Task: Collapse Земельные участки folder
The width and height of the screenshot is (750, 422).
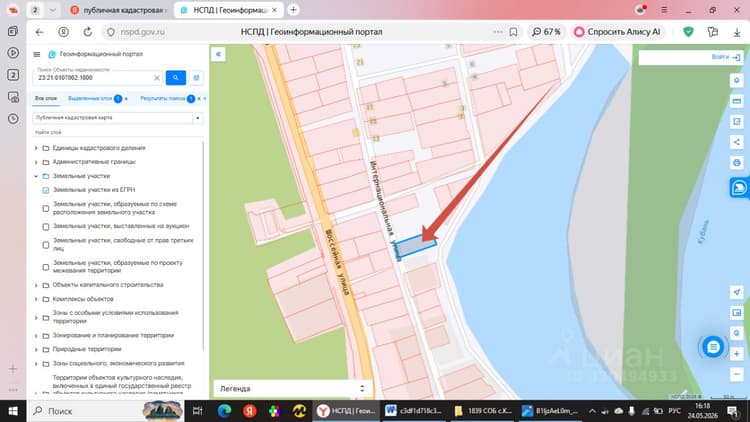Action: click(36, 176)
